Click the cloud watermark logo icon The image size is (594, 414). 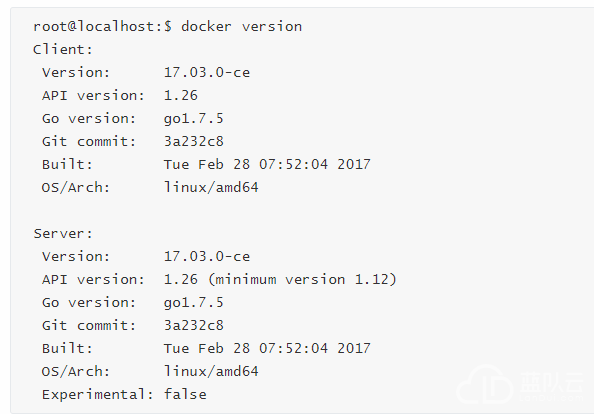tap(486, 384)
